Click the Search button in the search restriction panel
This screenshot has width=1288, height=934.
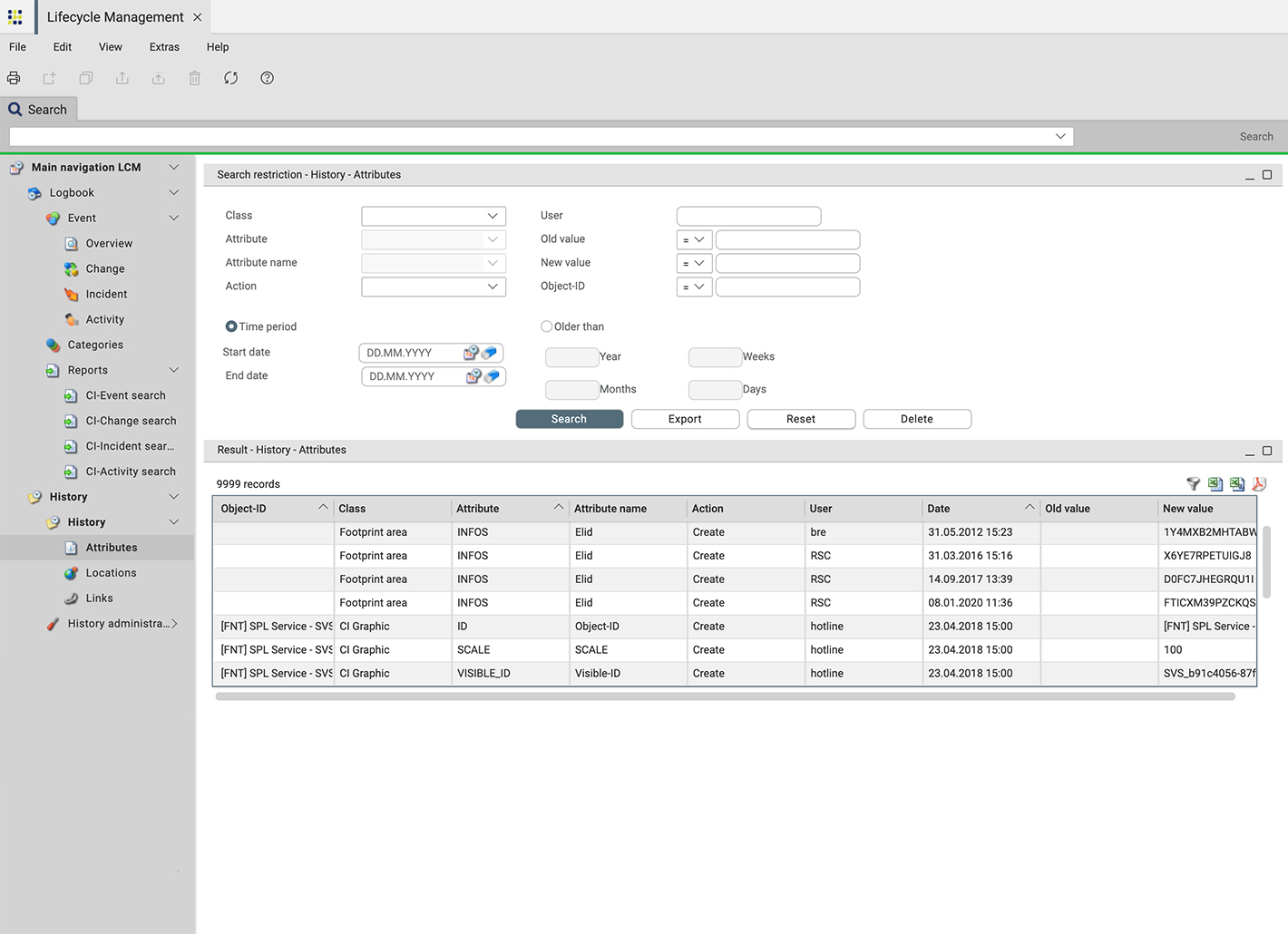569,418
